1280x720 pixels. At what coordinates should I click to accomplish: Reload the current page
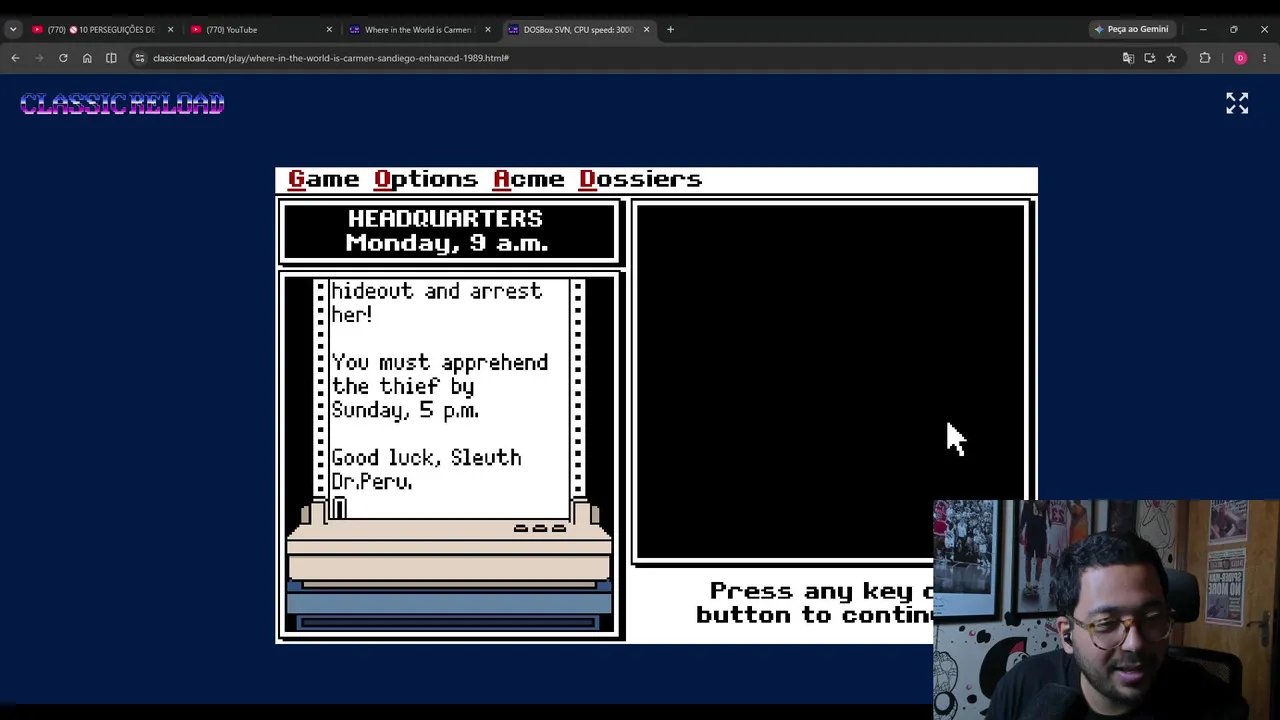point(63,58)
